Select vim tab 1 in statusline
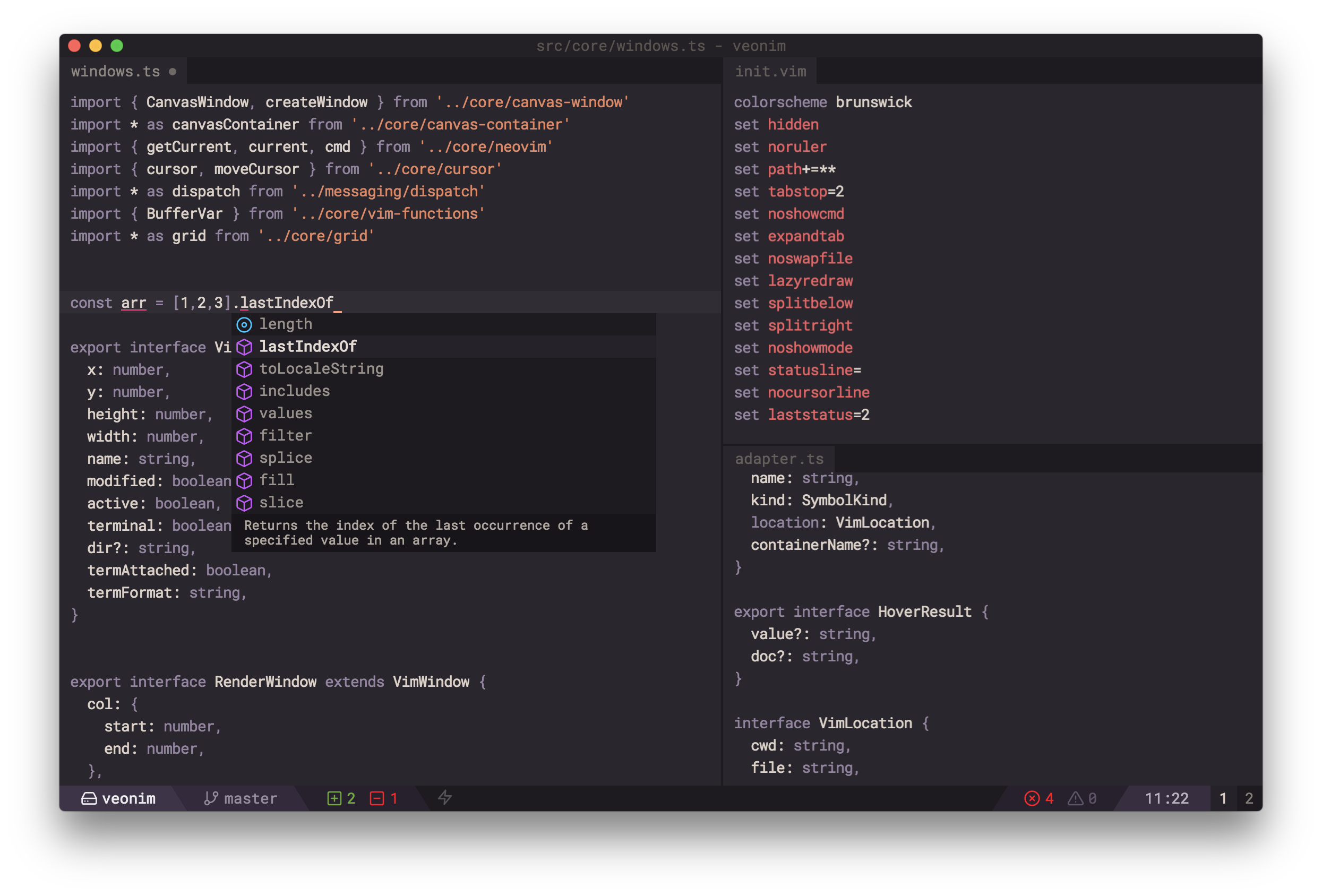Screen dimensions: 1322x896 (1222, 799)
